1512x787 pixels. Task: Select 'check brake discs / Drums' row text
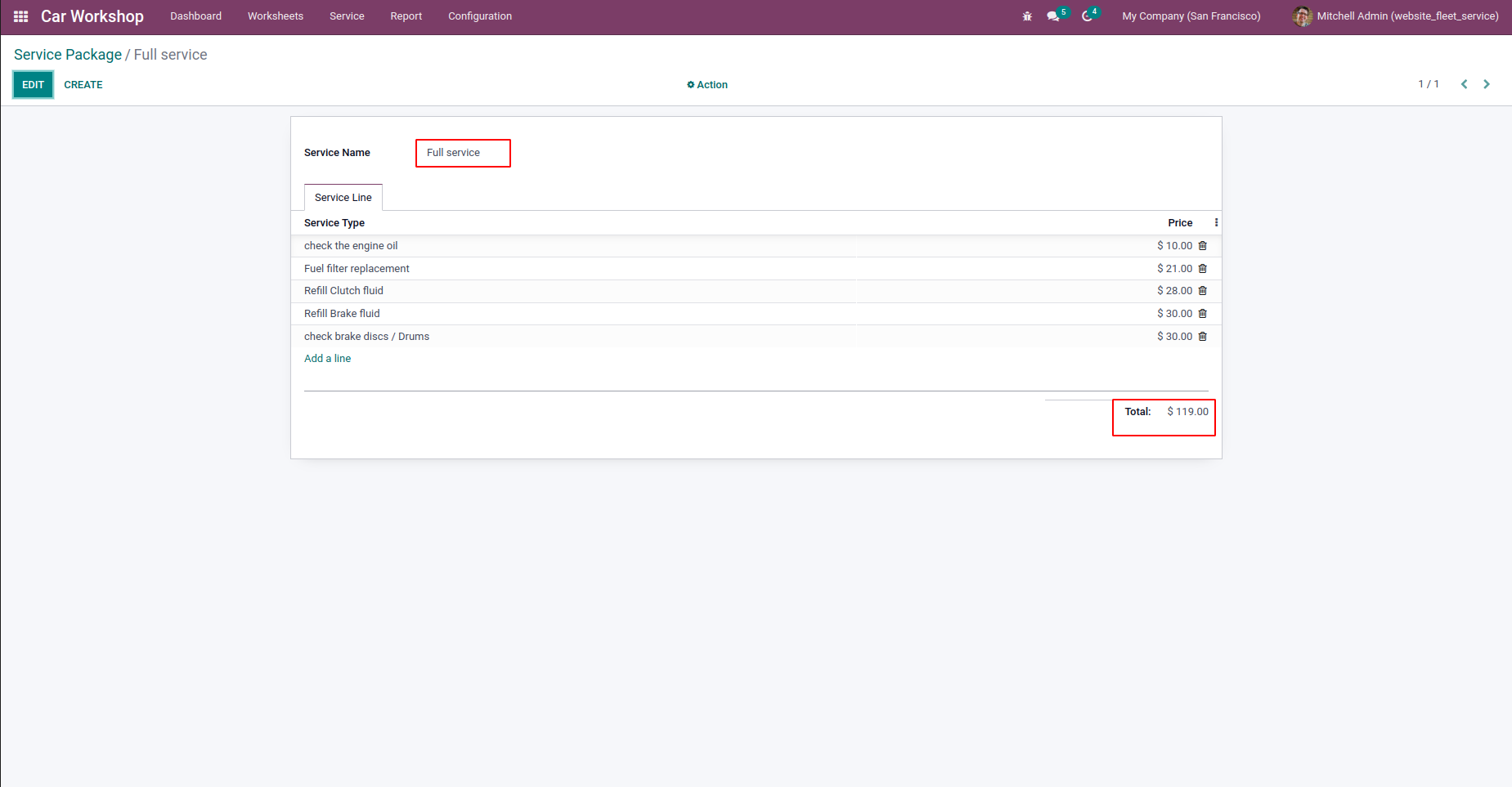(x=366, y=337)
